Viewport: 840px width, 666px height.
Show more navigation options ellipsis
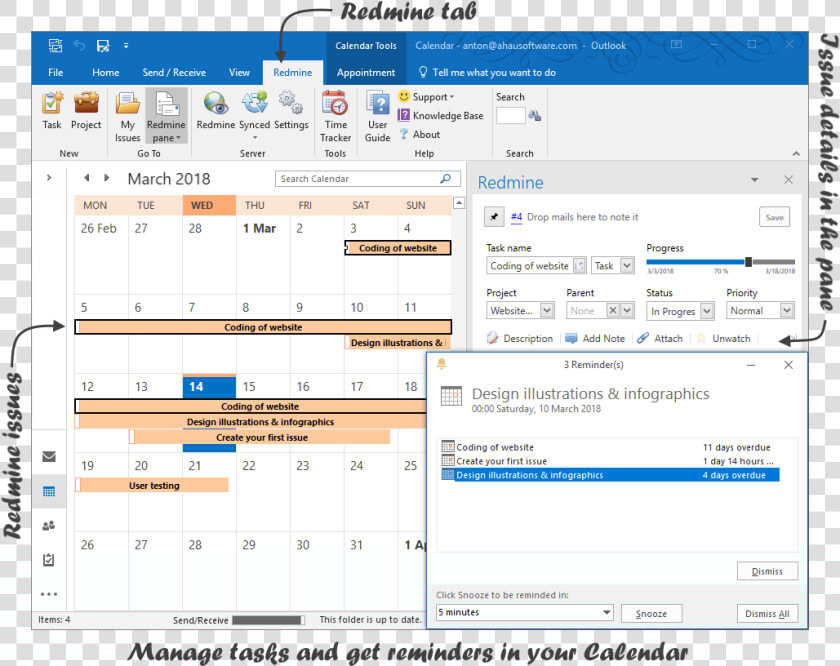(x=49, y=594)
